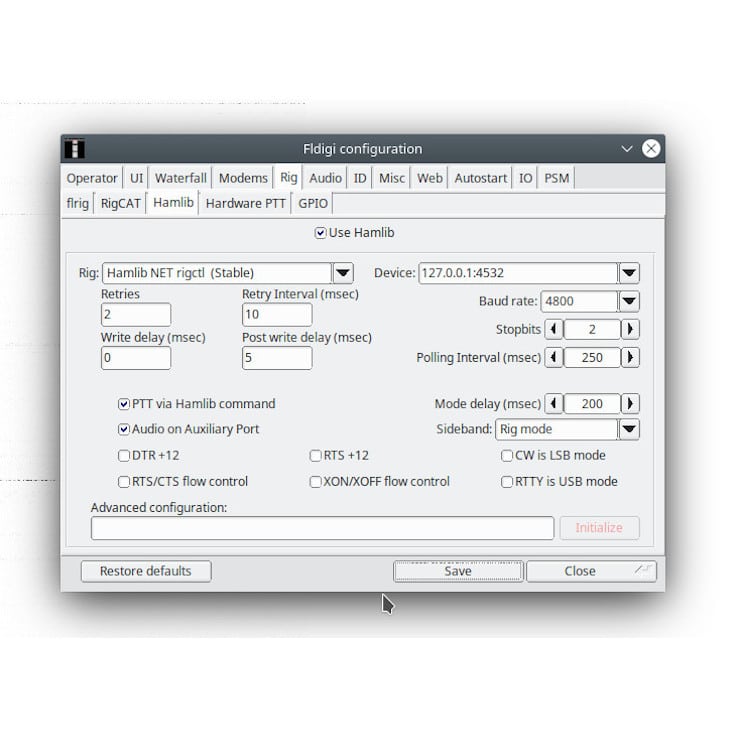Screen dimensions: 737x737
Task: Click the Post write delay input field
Action: [277, 358]
